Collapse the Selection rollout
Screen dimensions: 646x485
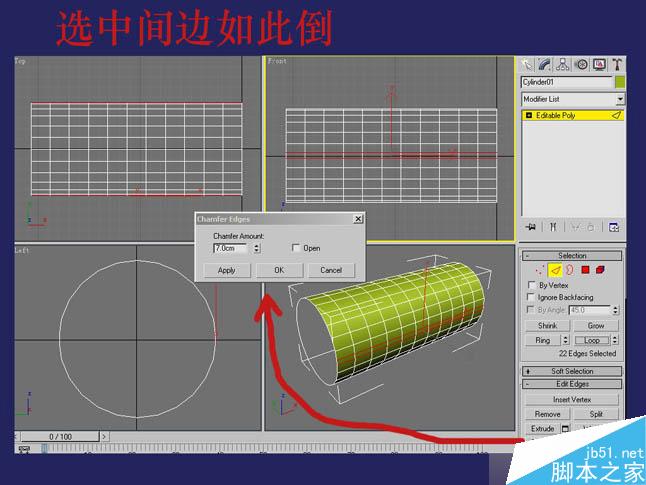pos(572,255)
